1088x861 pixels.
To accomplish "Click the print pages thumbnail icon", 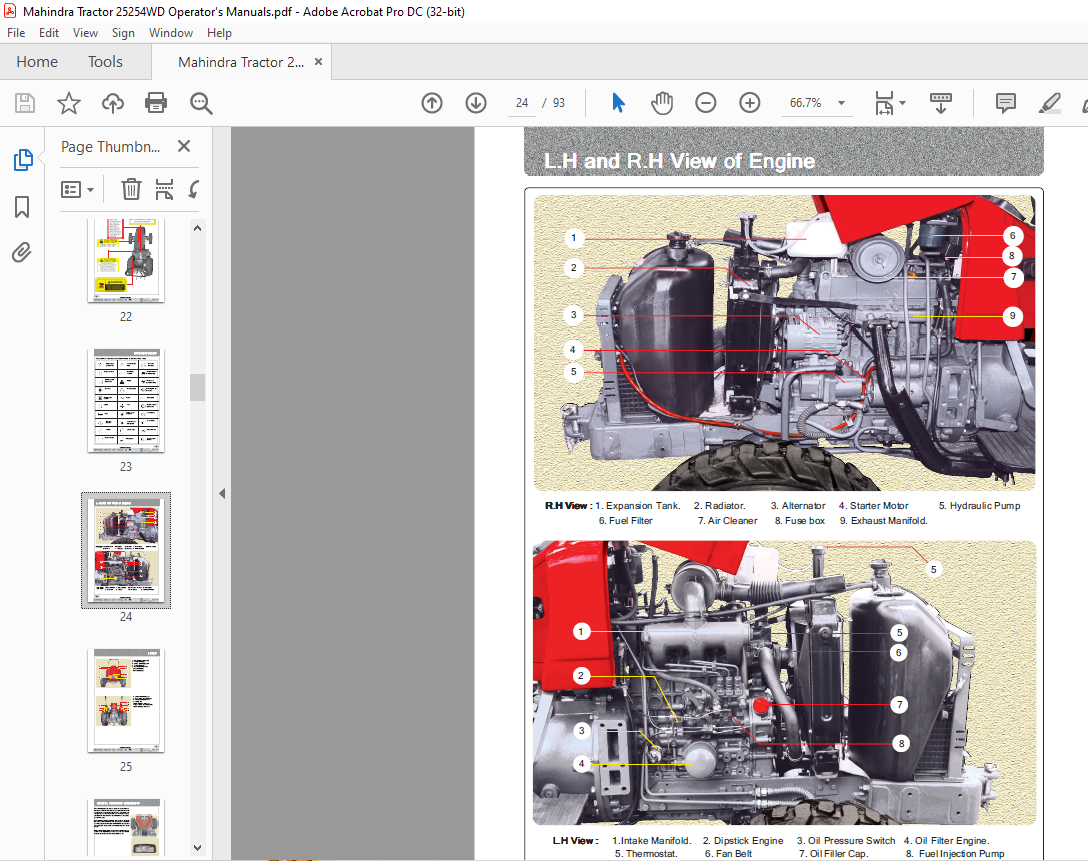I will 164,189.
